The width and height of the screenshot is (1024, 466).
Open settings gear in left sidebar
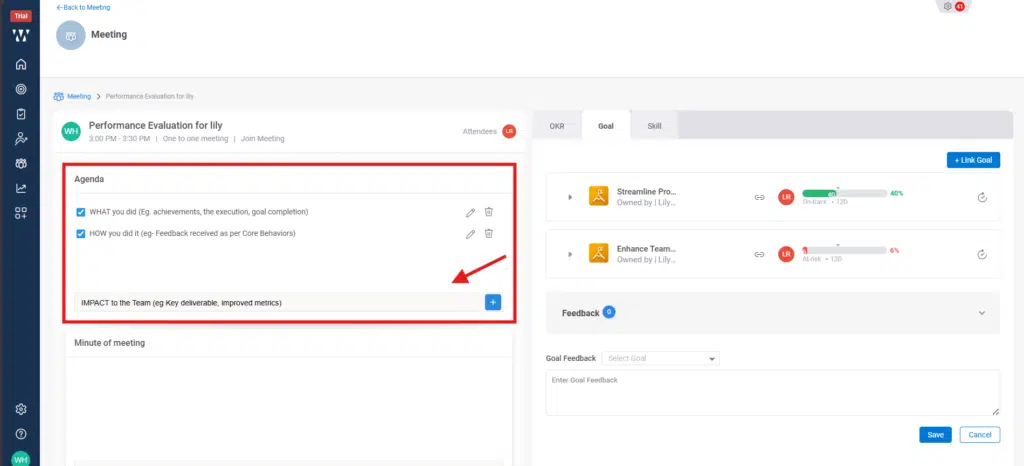click(20, 409)
